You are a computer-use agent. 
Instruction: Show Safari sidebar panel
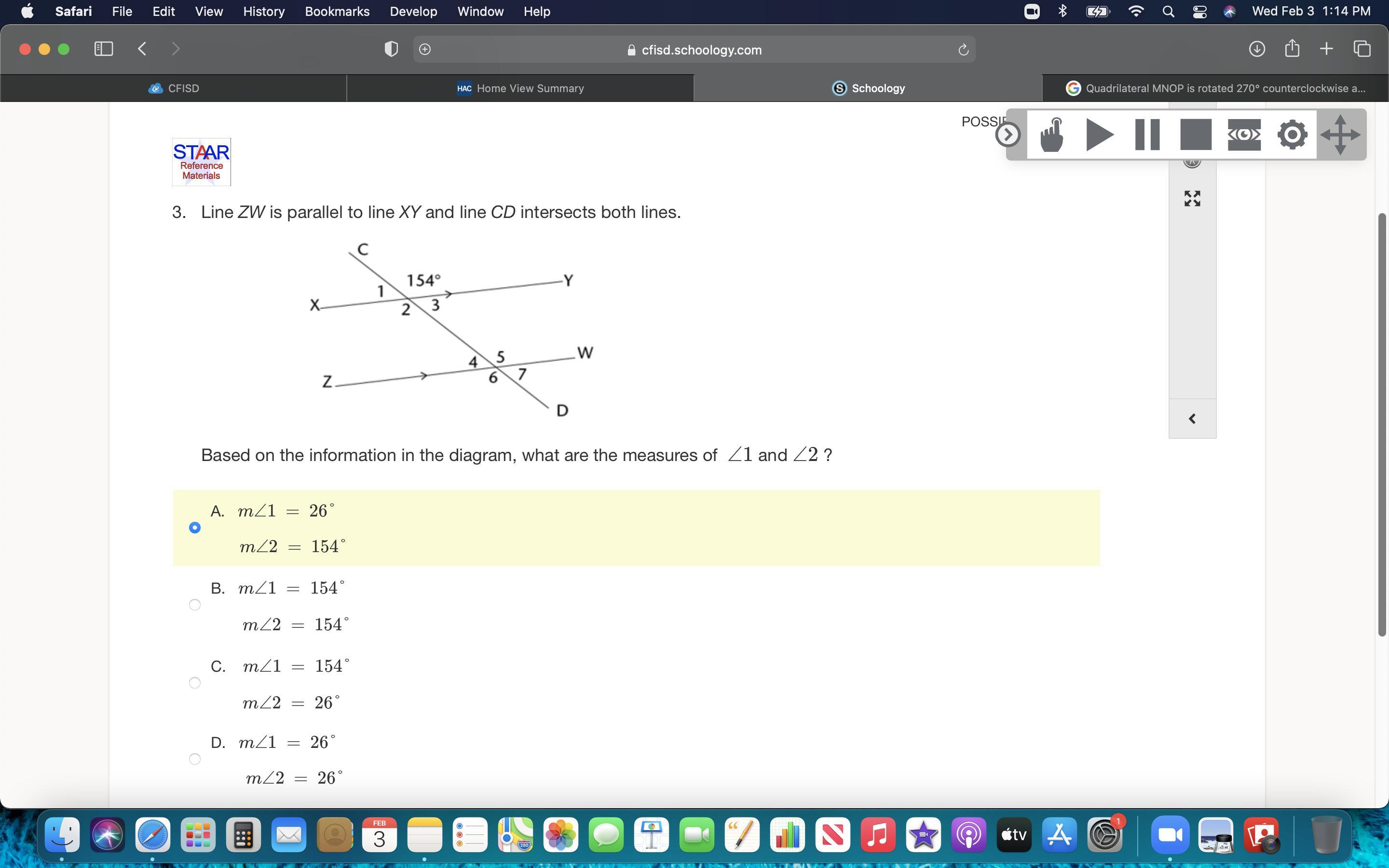click(x=103, y=49)
